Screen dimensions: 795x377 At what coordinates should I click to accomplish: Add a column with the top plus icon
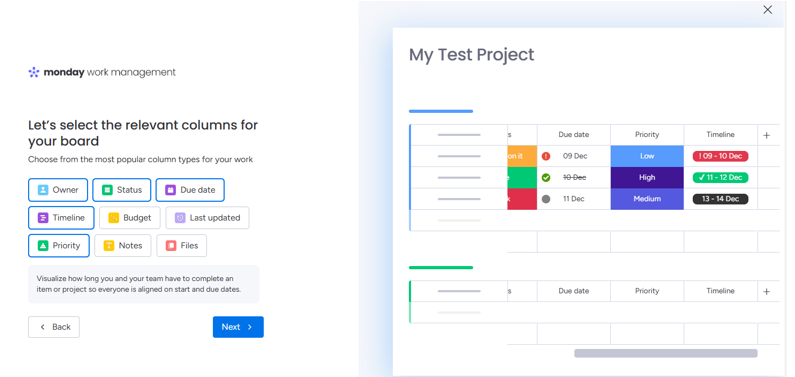click(x=767, y=135)
